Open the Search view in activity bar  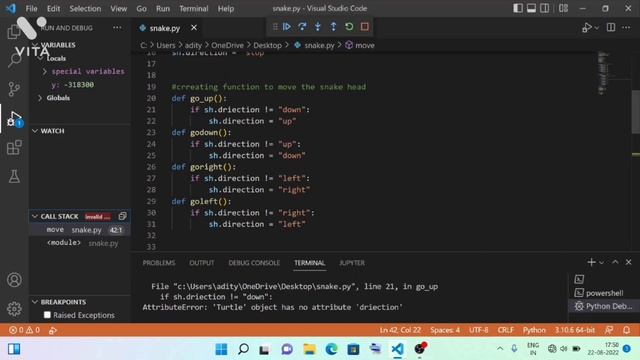coord(14,60)
